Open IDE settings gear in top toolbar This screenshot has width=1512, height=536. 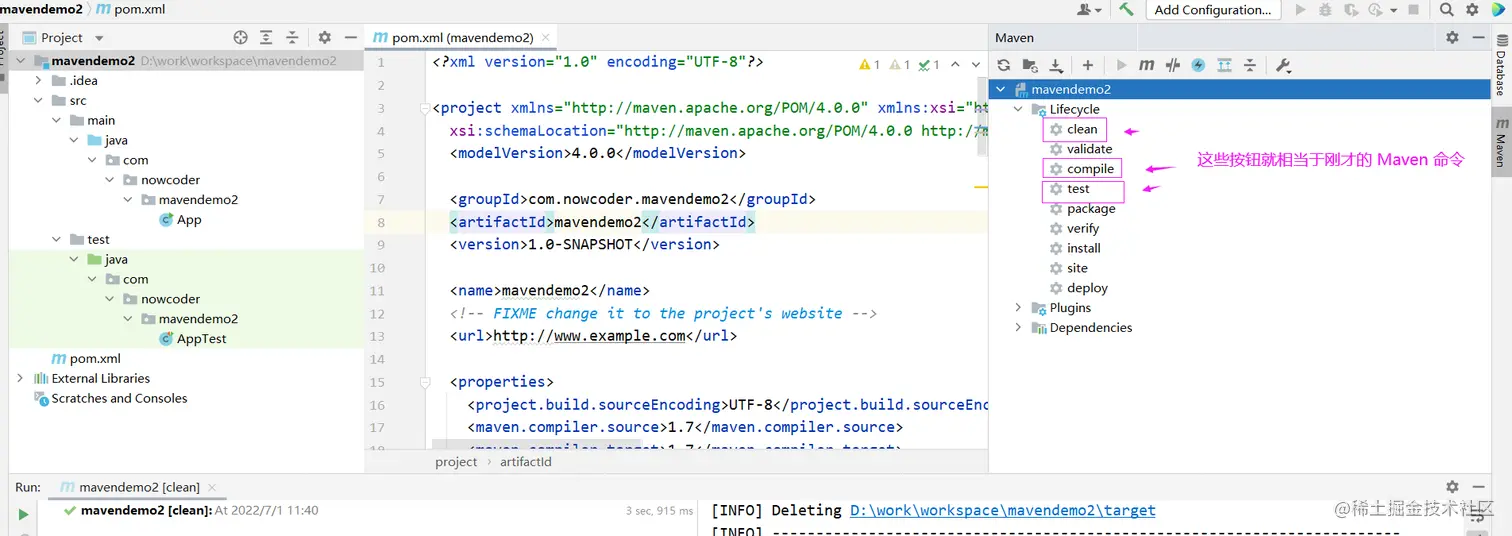tap(1472, 9)
